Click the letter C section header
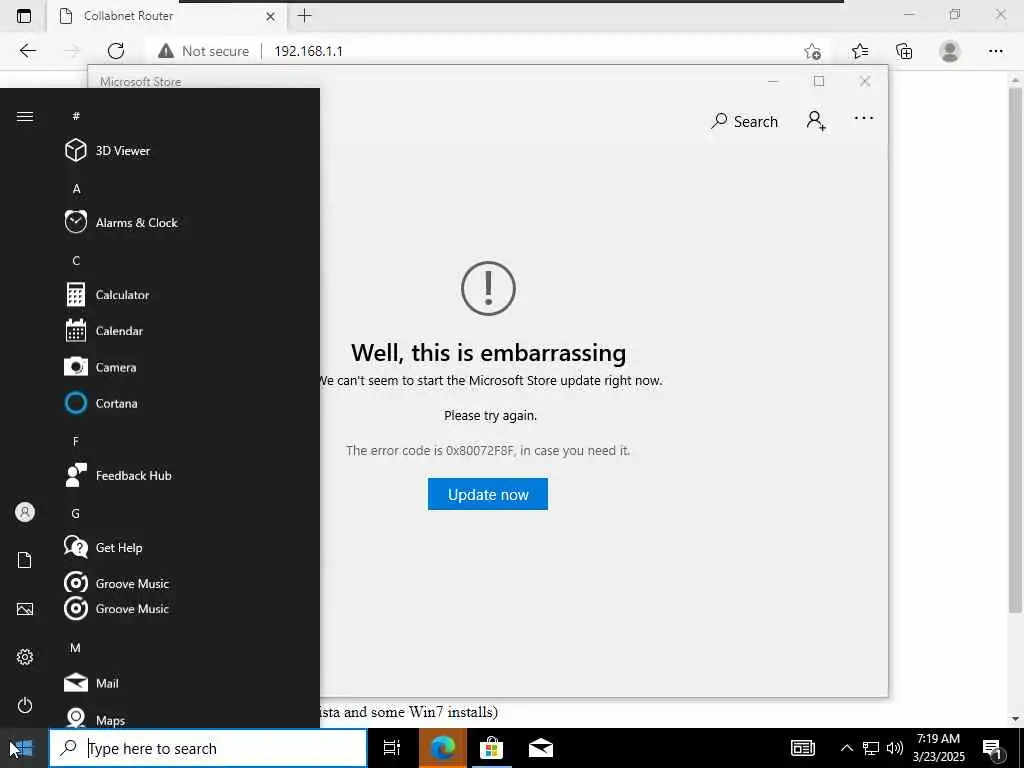This screenshot has height=768, width=1024. (x=76, y=261)
